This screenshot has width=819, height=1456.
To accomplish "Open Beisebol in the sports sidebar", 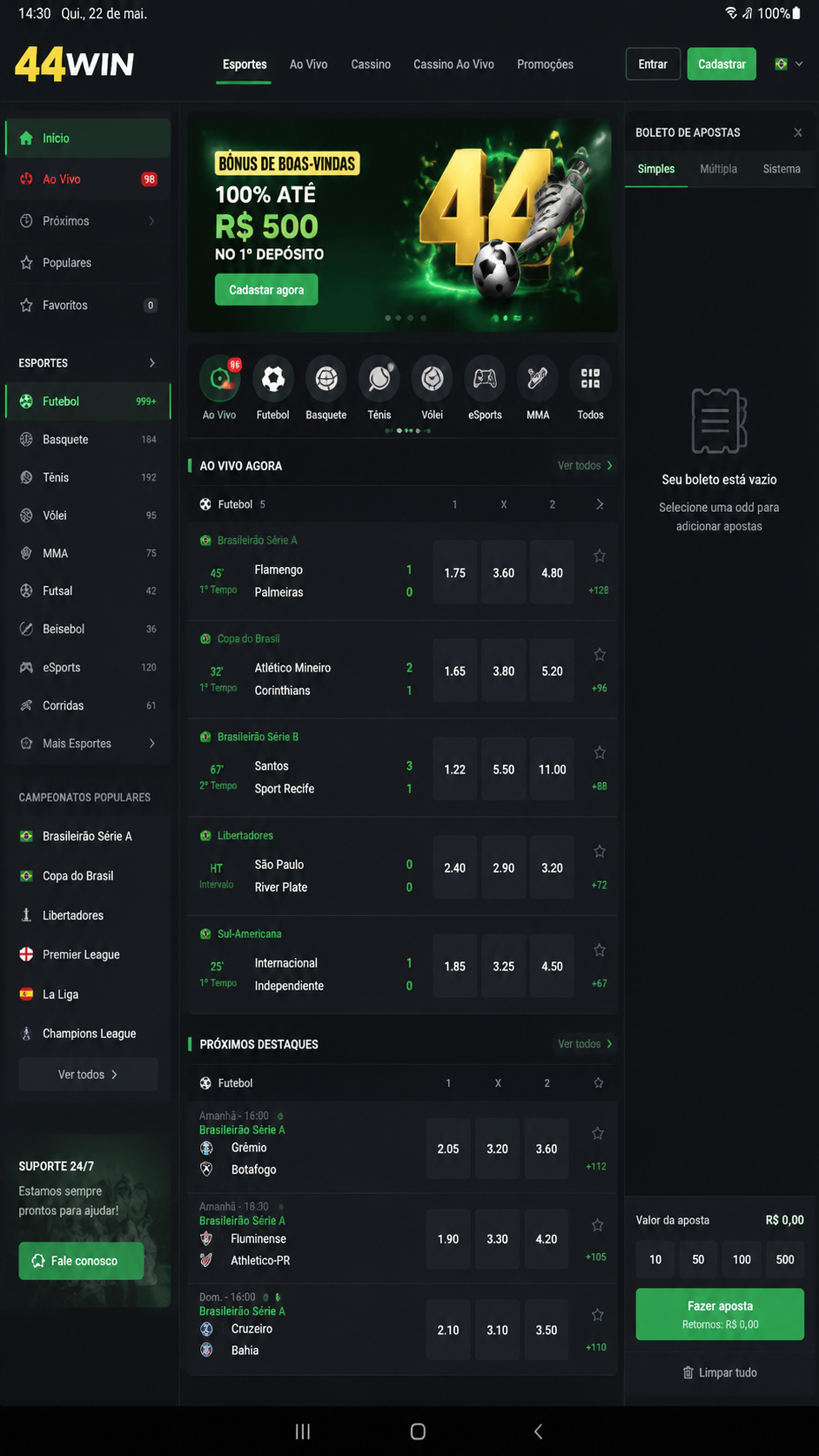I will pyautogui.click(x=88, y=629).
